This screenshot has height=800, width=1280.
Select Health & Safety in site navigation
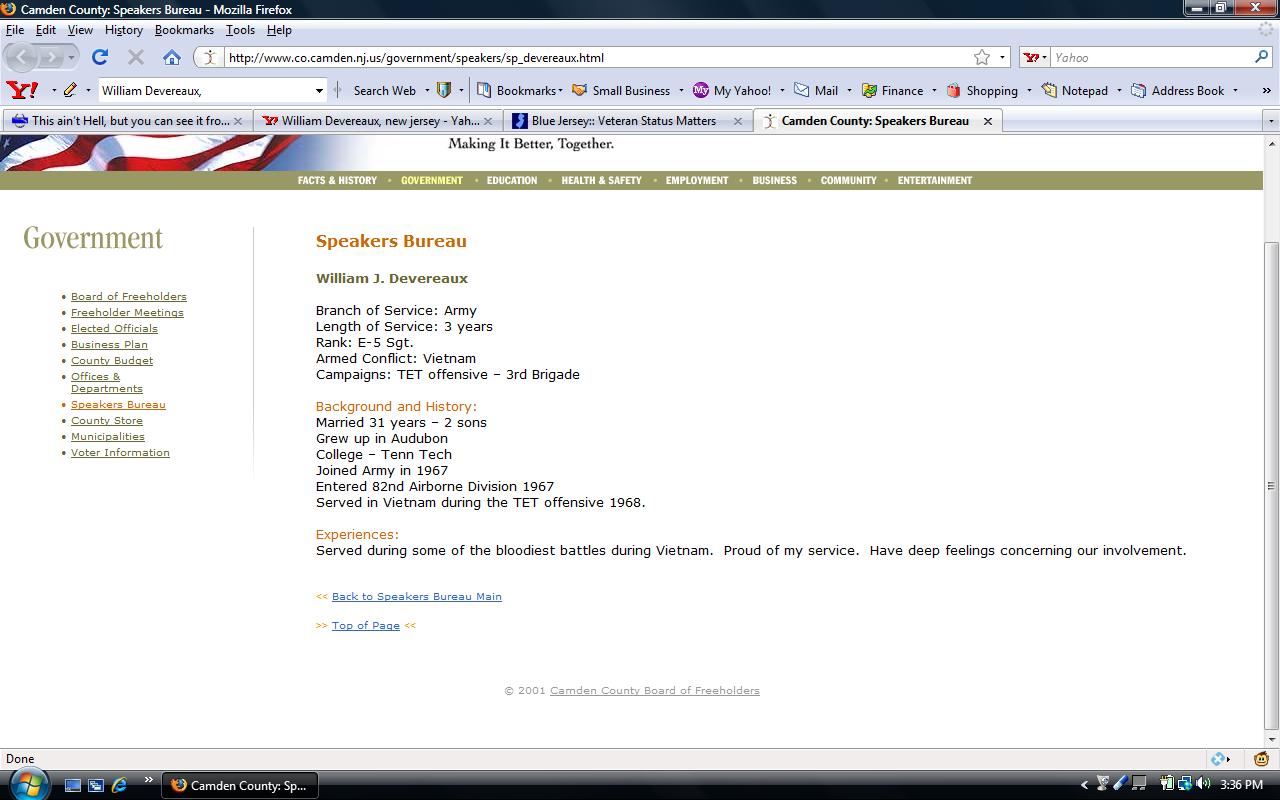click(x=601, y=180)
